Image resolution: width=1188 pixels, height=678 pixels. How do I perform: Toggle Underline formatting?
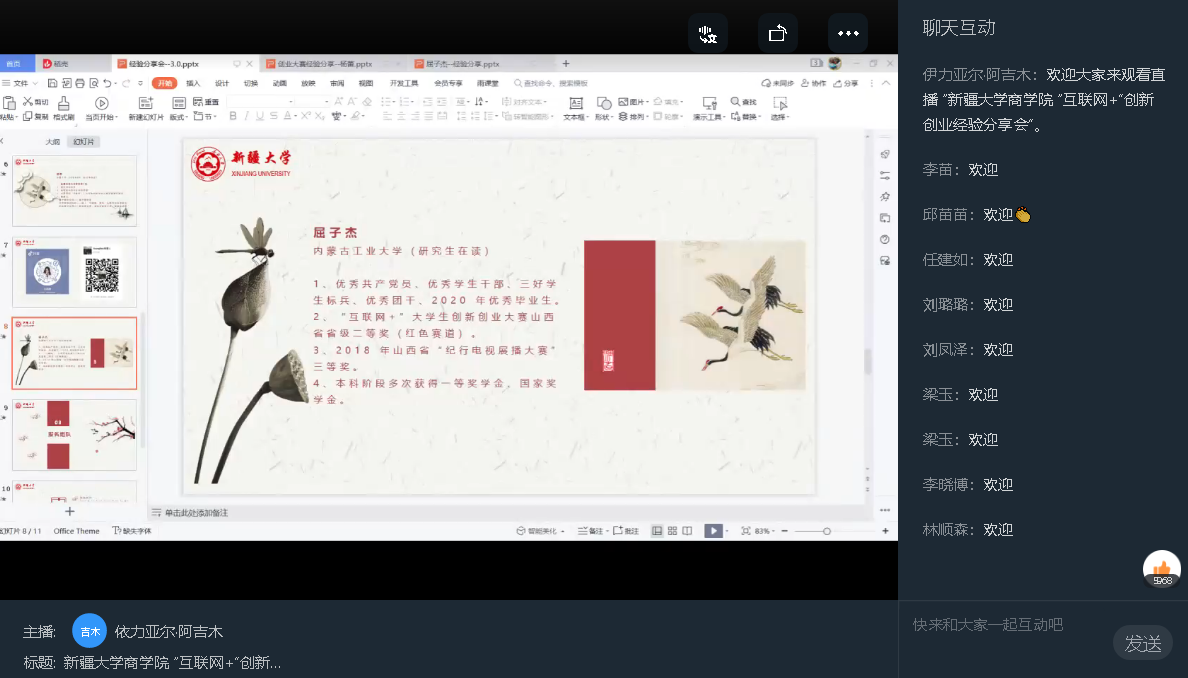(x=260, y=116)
